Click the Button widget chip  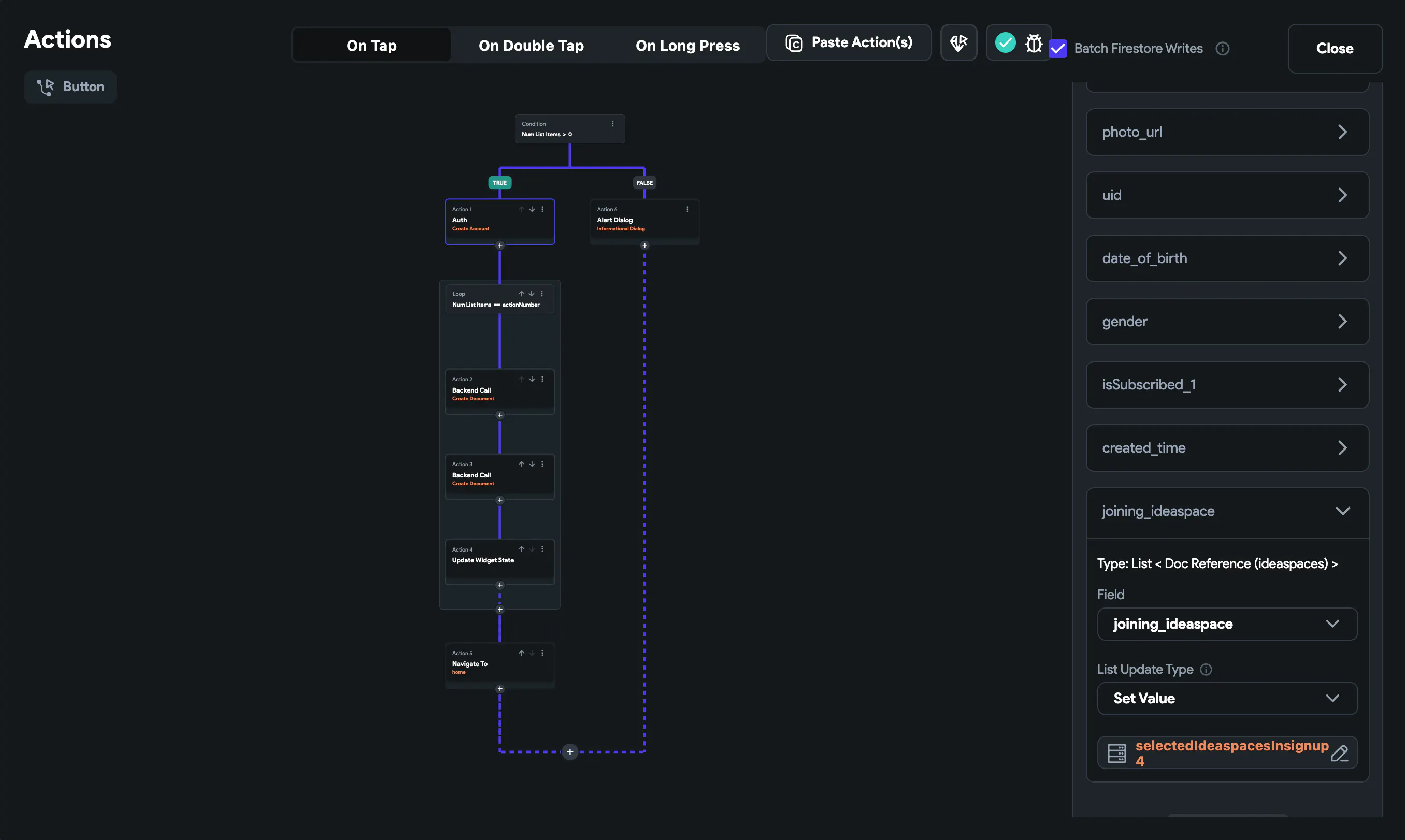pyautogui.click(x=70, y=86)
